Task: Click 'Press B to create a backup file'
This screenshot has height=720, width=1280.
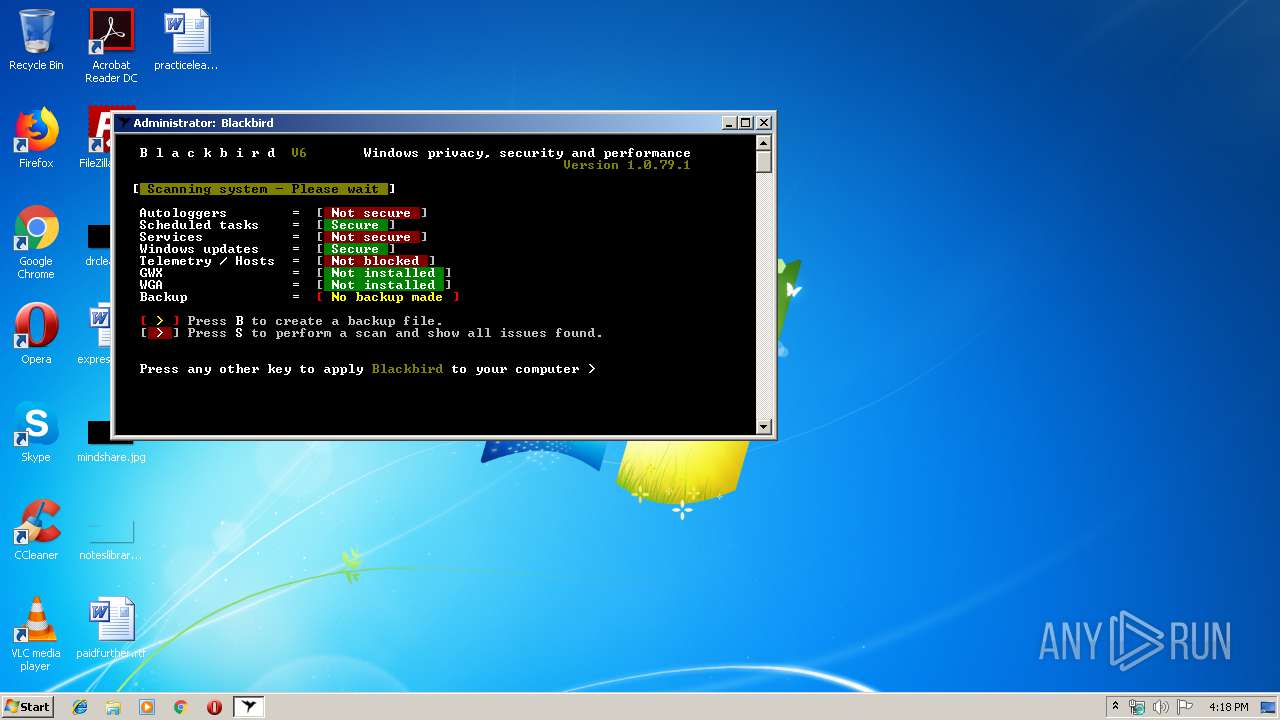Action: pyautogui.click(x=315, y=321)
